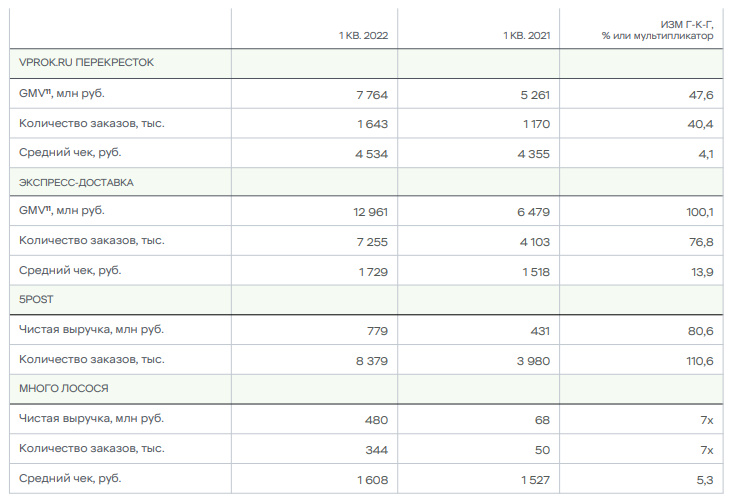
Task: Click the 5Post net revenue 779
Action: click(x=376, y=330)
